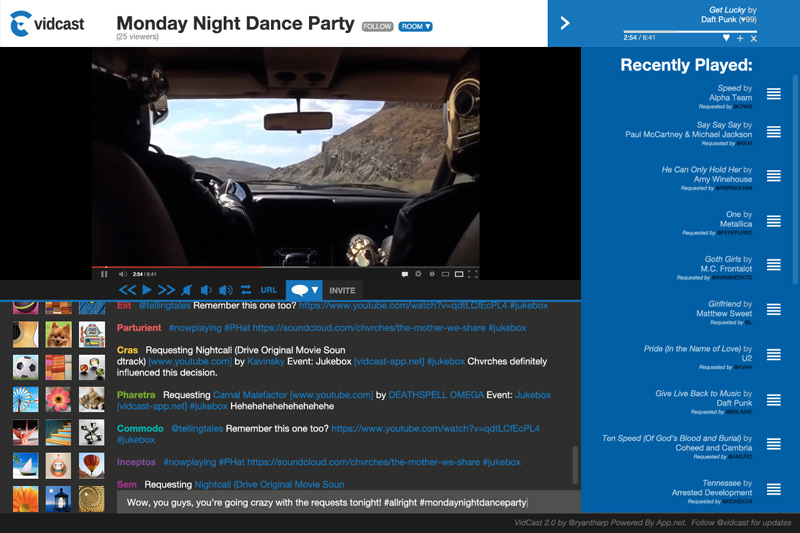Click username Pharetra in chat
Viewport: 800px width, 533px height.
136,395
